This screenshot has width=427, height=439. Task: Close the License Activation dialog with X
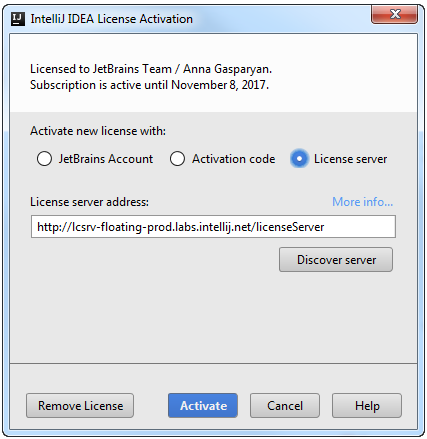coord(394,14)
